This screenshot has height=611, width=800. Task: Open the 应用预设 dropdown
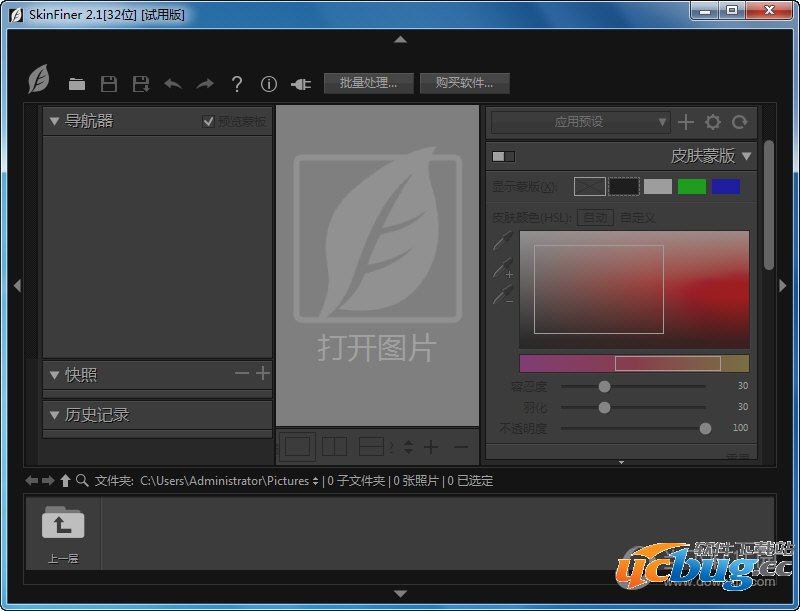580,122
